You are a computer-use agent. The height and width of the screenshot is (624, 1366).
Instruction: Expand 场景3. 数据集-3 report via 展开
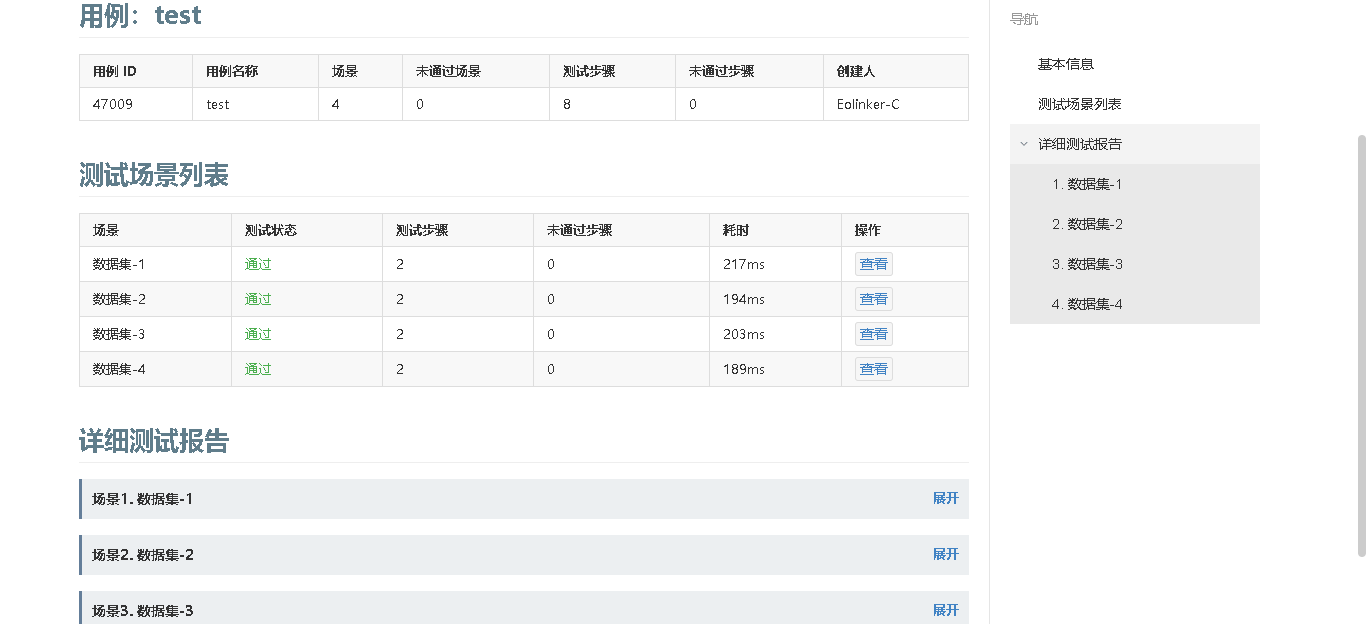[x=945, y=610]
